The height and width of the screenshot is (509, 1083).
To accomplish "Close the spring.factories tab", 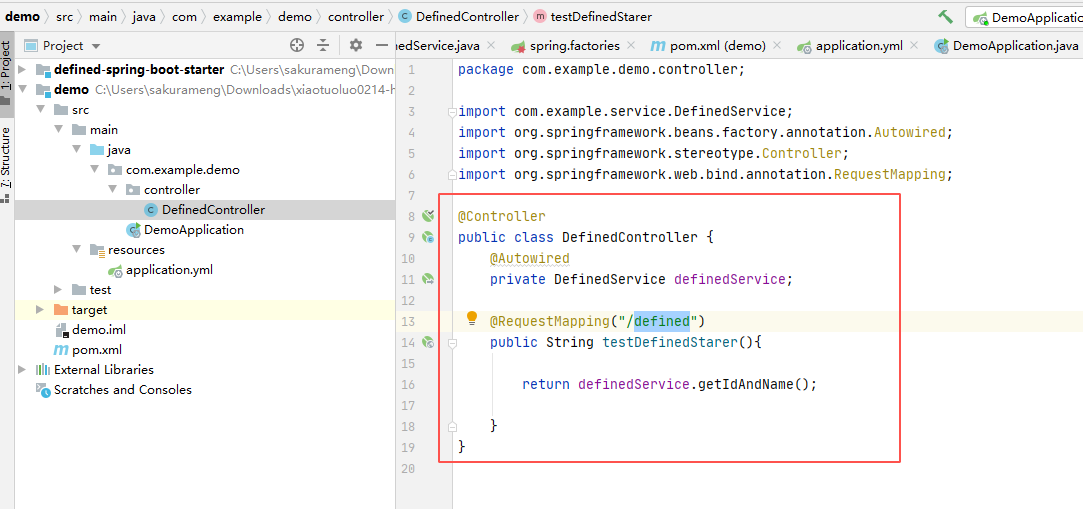I will (631, 46).
